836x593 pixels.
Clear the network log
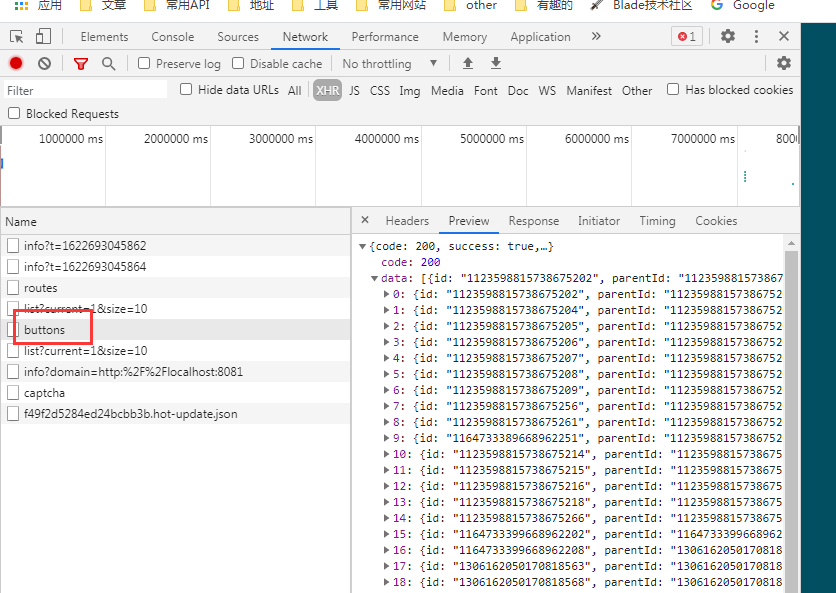[45, 63]
